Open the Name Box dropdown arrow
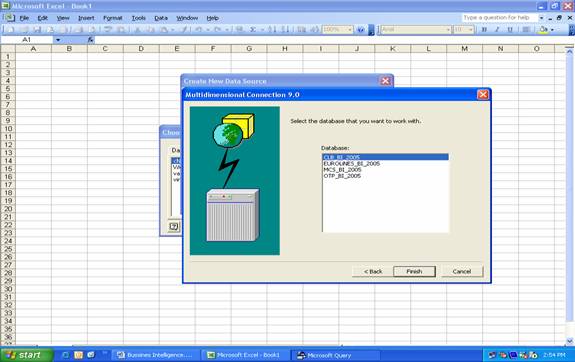Viewport: 575px width, 362px height. tap(58, 40)
